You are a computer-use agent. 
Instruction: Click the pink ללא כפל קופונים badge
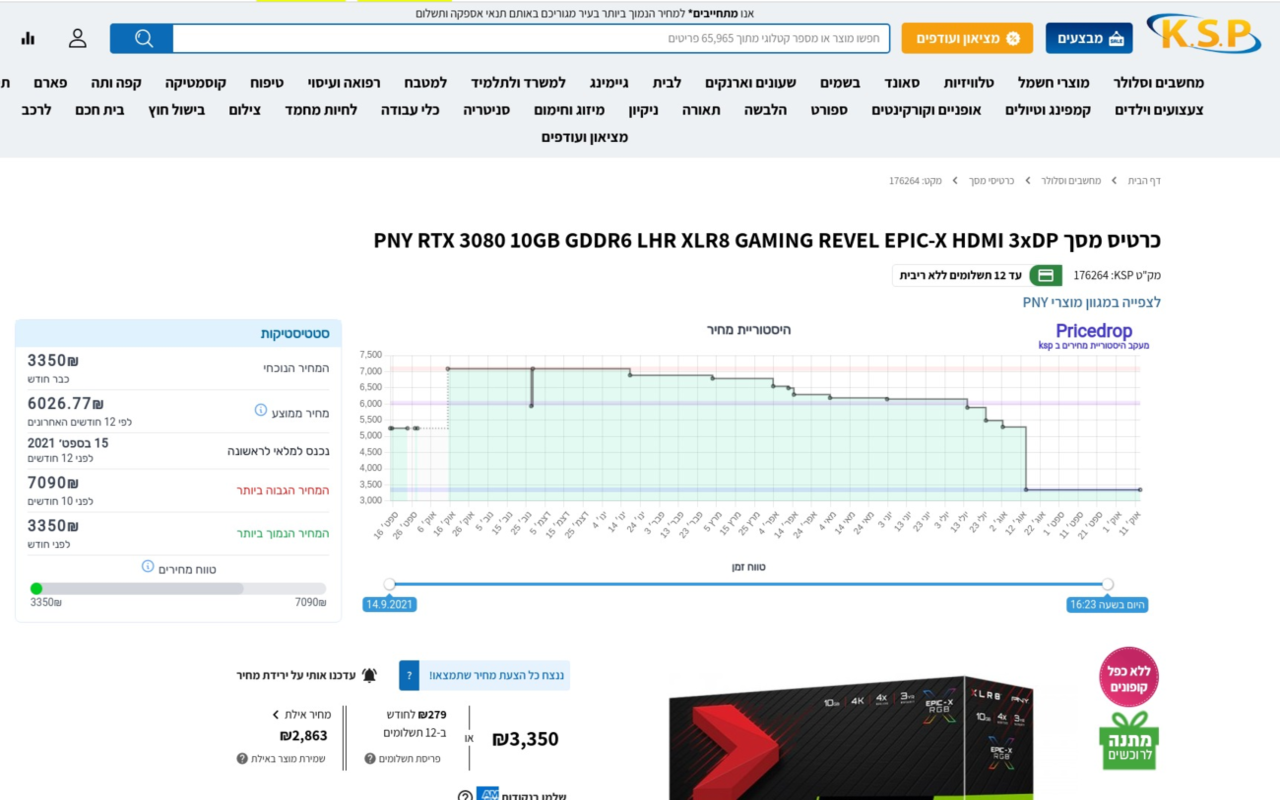click(x=1129, y=677)
